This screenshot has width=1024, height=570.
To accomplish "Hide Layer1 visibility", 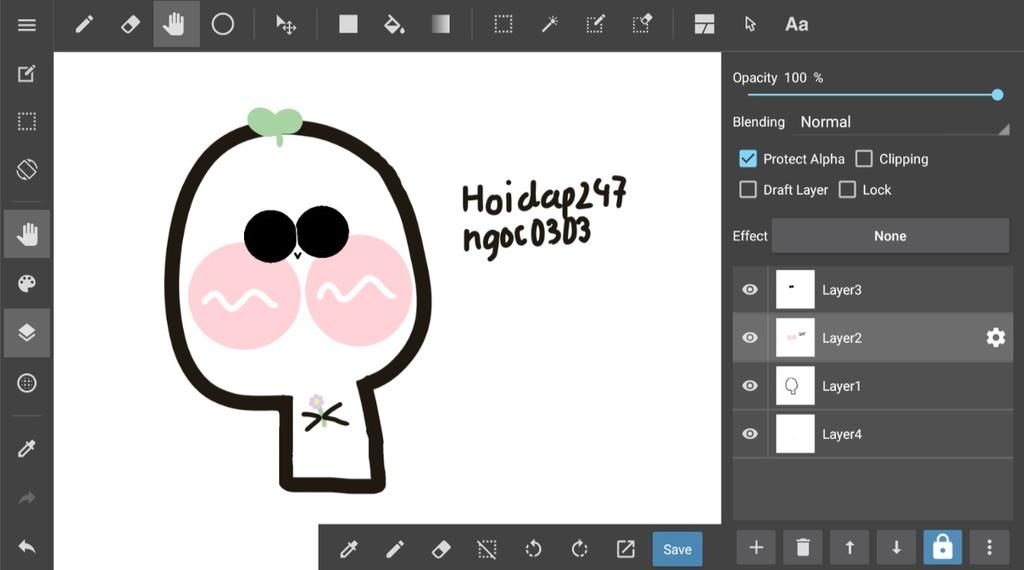I will coord(750,386).
